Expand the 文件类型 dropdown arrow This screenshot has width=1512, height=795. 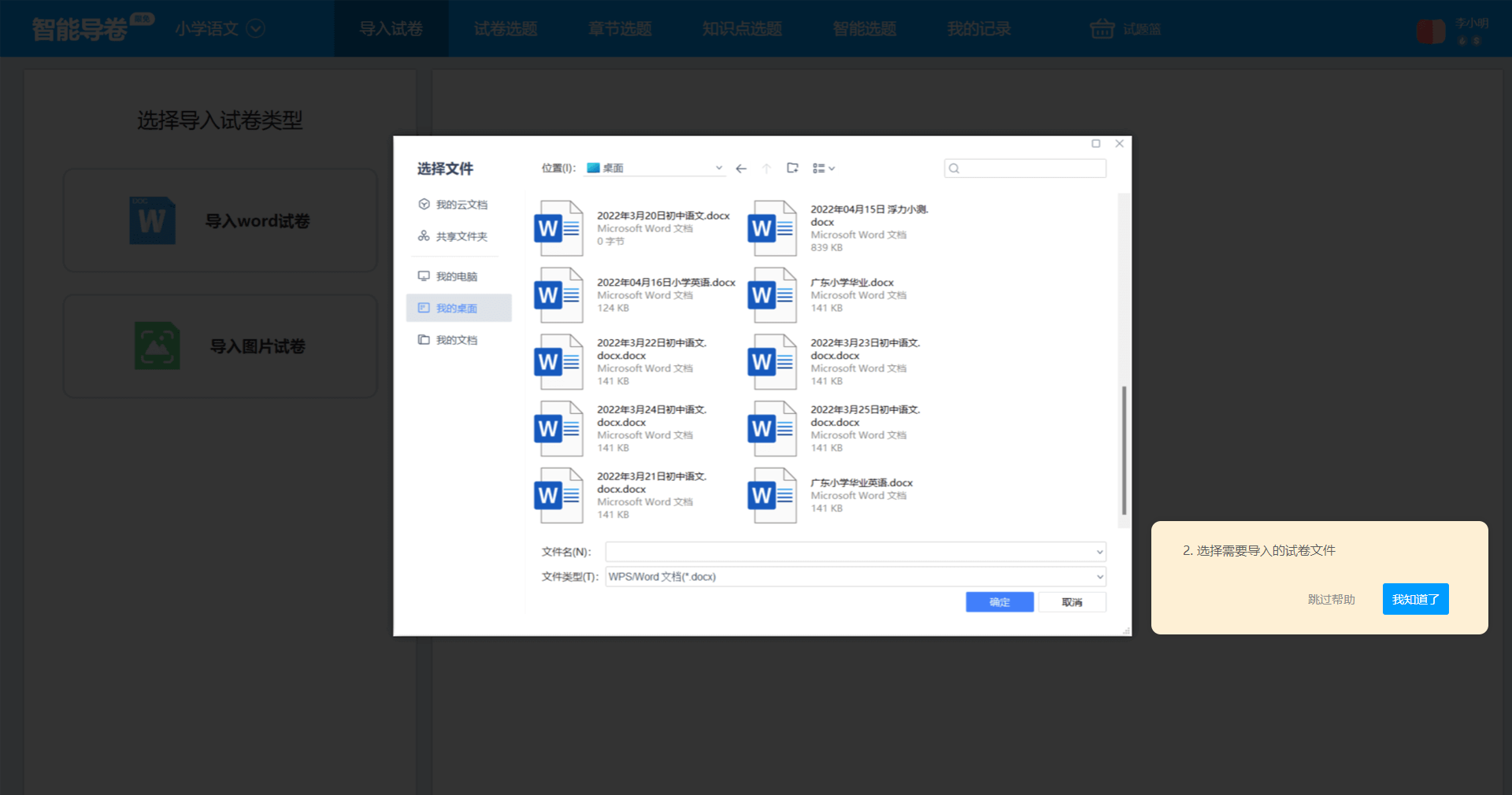pyautogui.click(x=1099, y=577)
